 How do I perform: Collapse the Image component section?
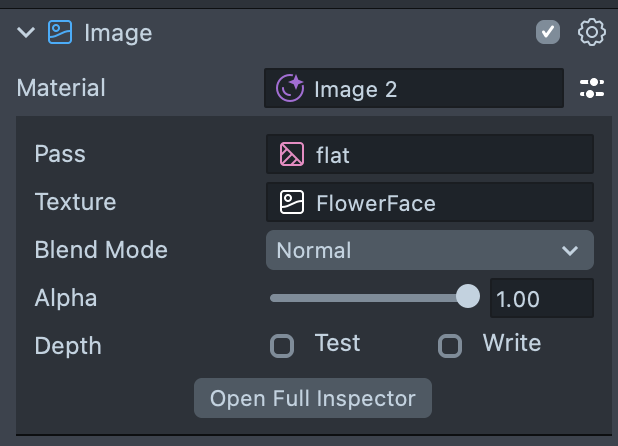tap(25, 33)
